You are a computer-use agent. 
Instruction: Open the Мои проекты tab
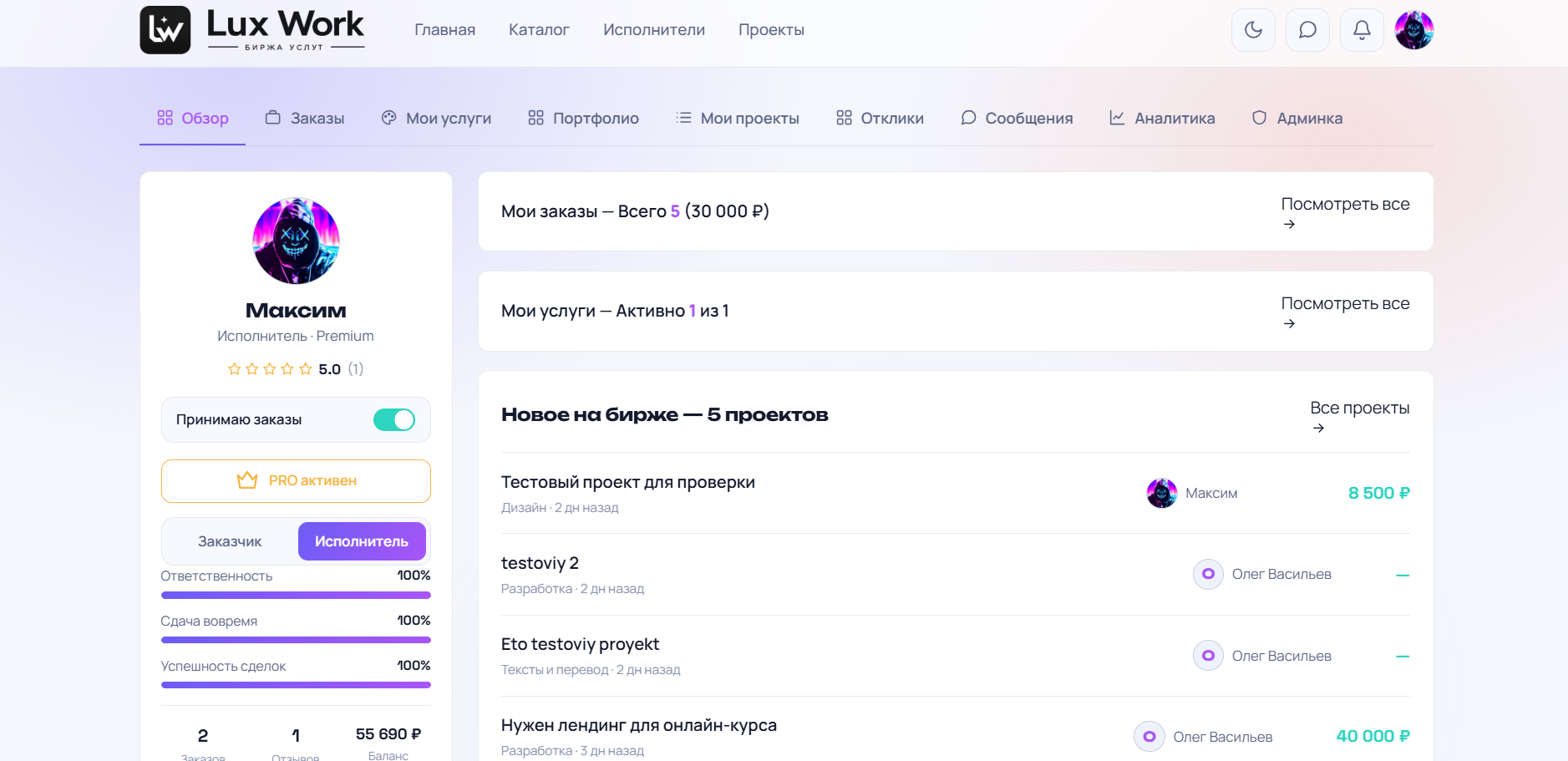point(738,119)
